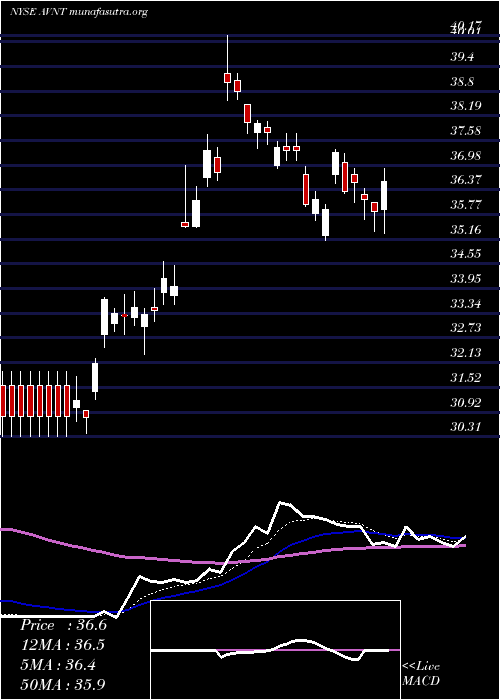Click the last white candlestick on the right

coord(384,201)
